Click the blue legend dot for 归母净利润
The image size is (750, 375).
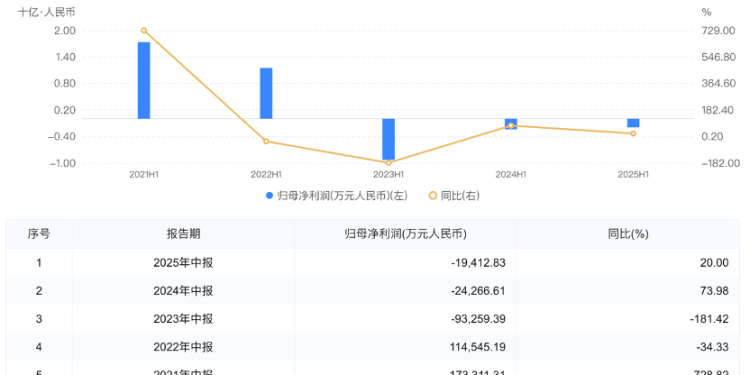click(x=269, y=195)
